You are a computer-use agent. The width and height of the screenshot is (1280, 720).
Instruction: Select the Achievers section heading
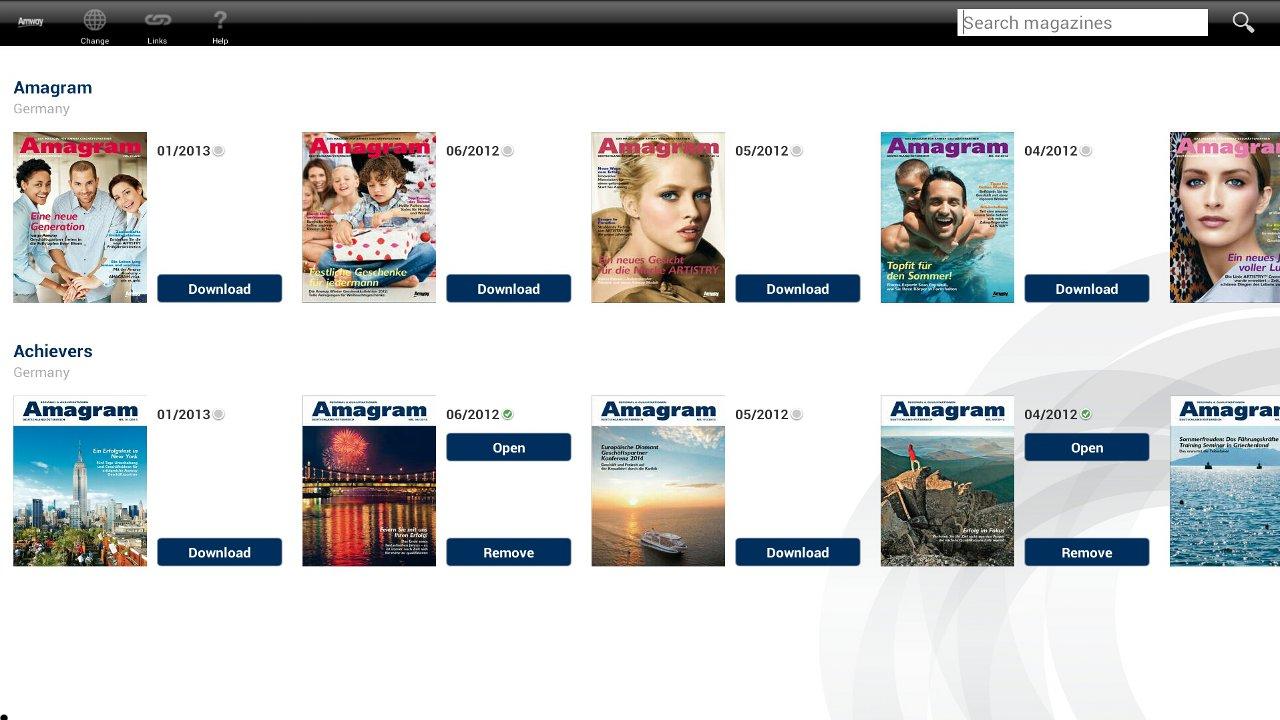[x=53, y=351]
